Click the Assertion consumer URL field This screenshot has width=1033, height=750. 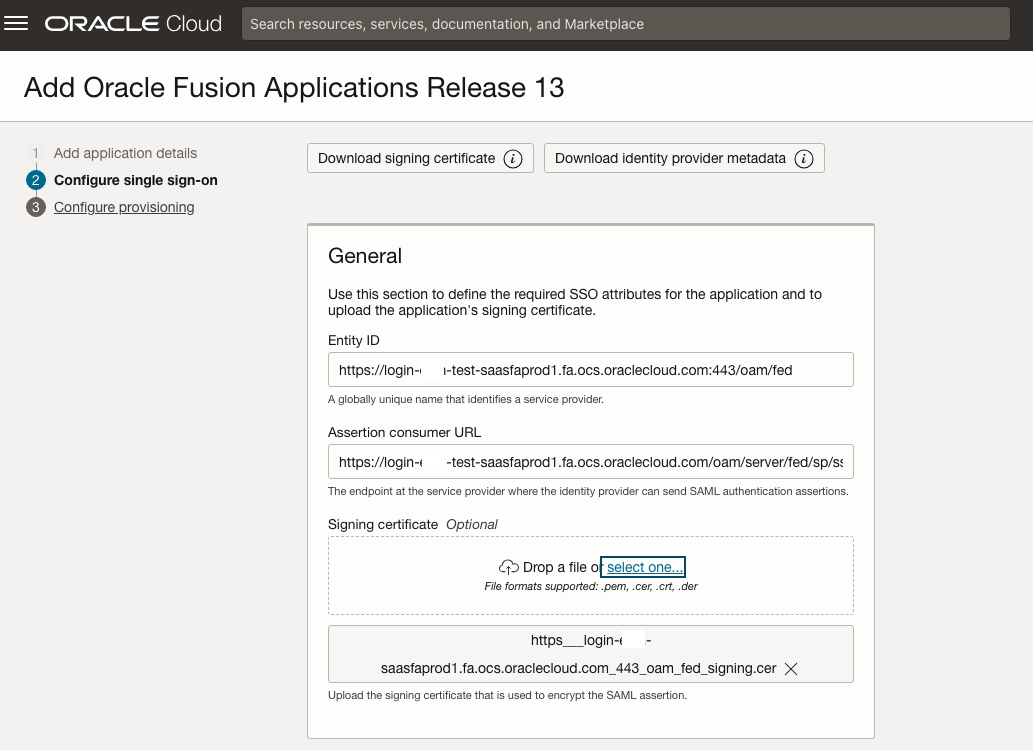(590, 461)
